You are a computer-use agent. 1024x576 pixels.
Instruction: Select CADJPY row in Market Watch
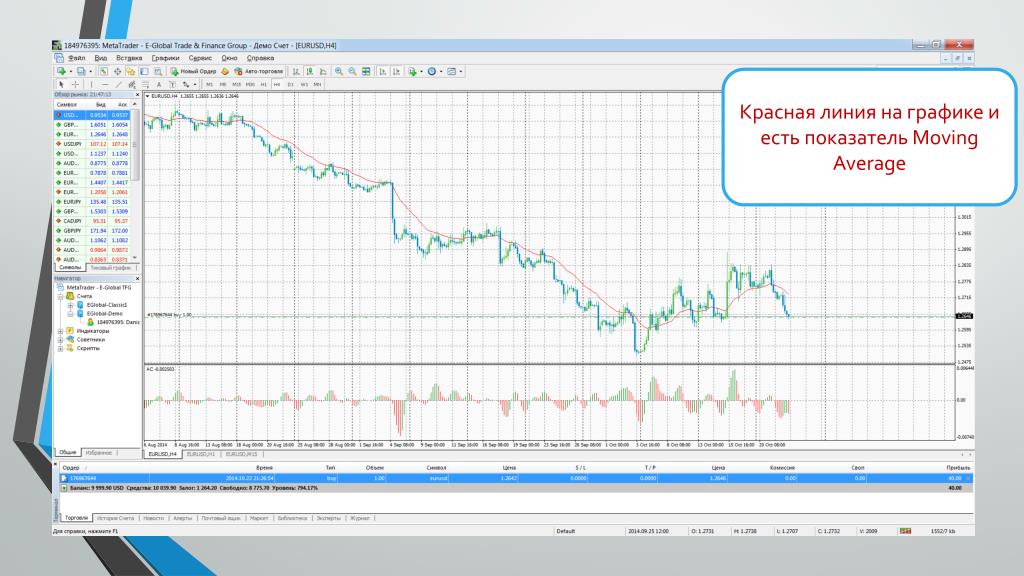[x=92, y=221]
